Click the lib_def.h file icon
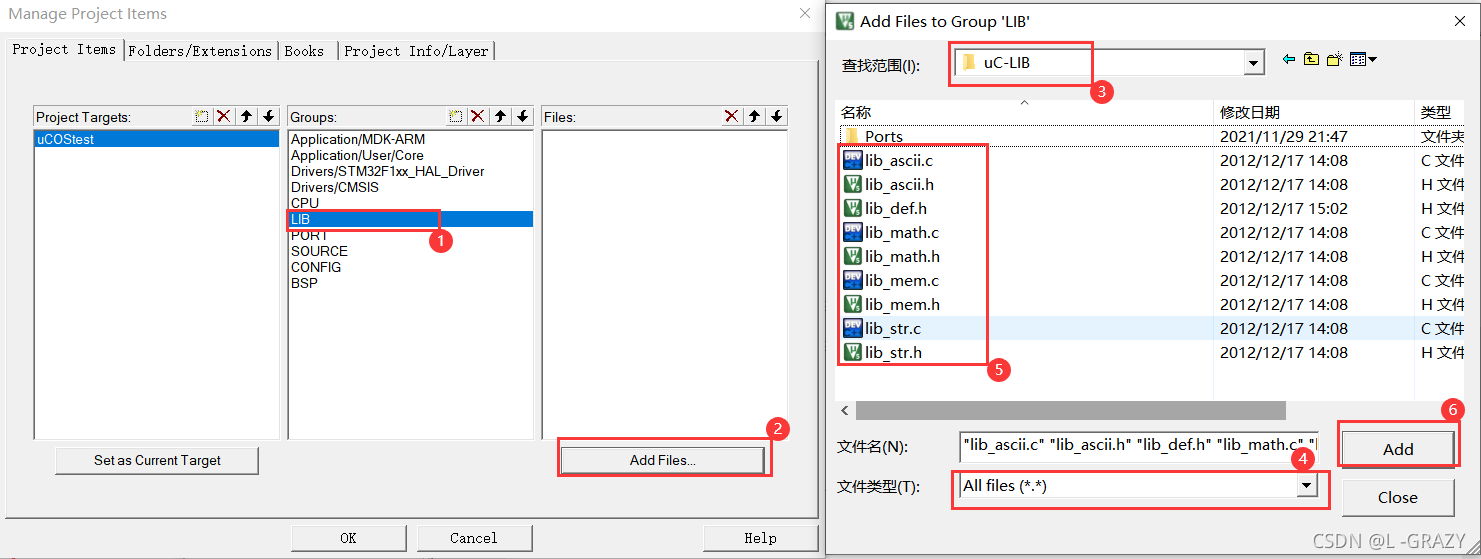The width and height of the screenshot is (1481, 559). [853, 208]
